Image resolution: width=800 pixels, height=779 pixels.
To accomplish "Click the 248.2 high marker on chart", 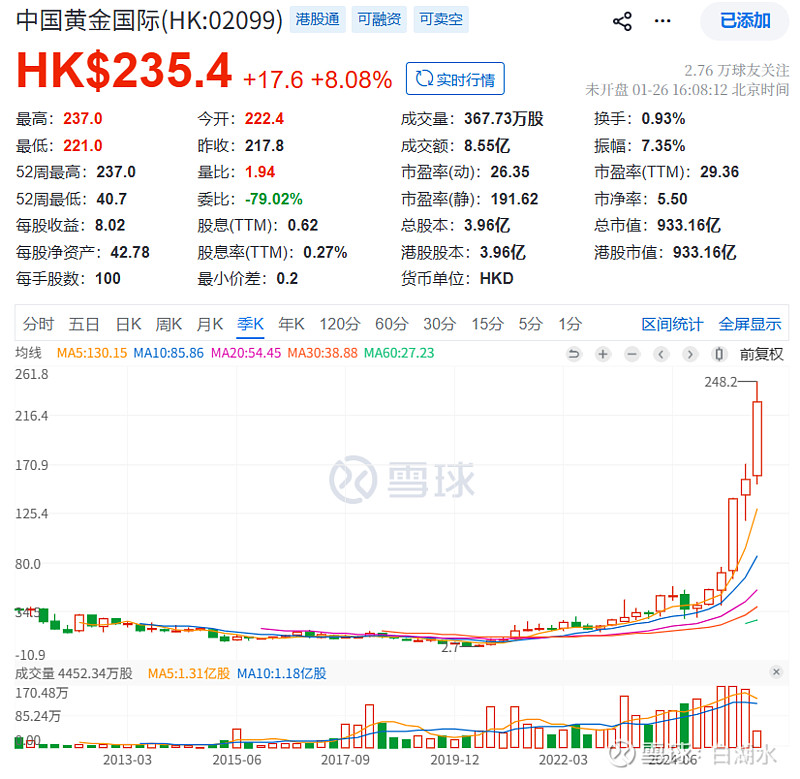I will [x=720, y=382].
